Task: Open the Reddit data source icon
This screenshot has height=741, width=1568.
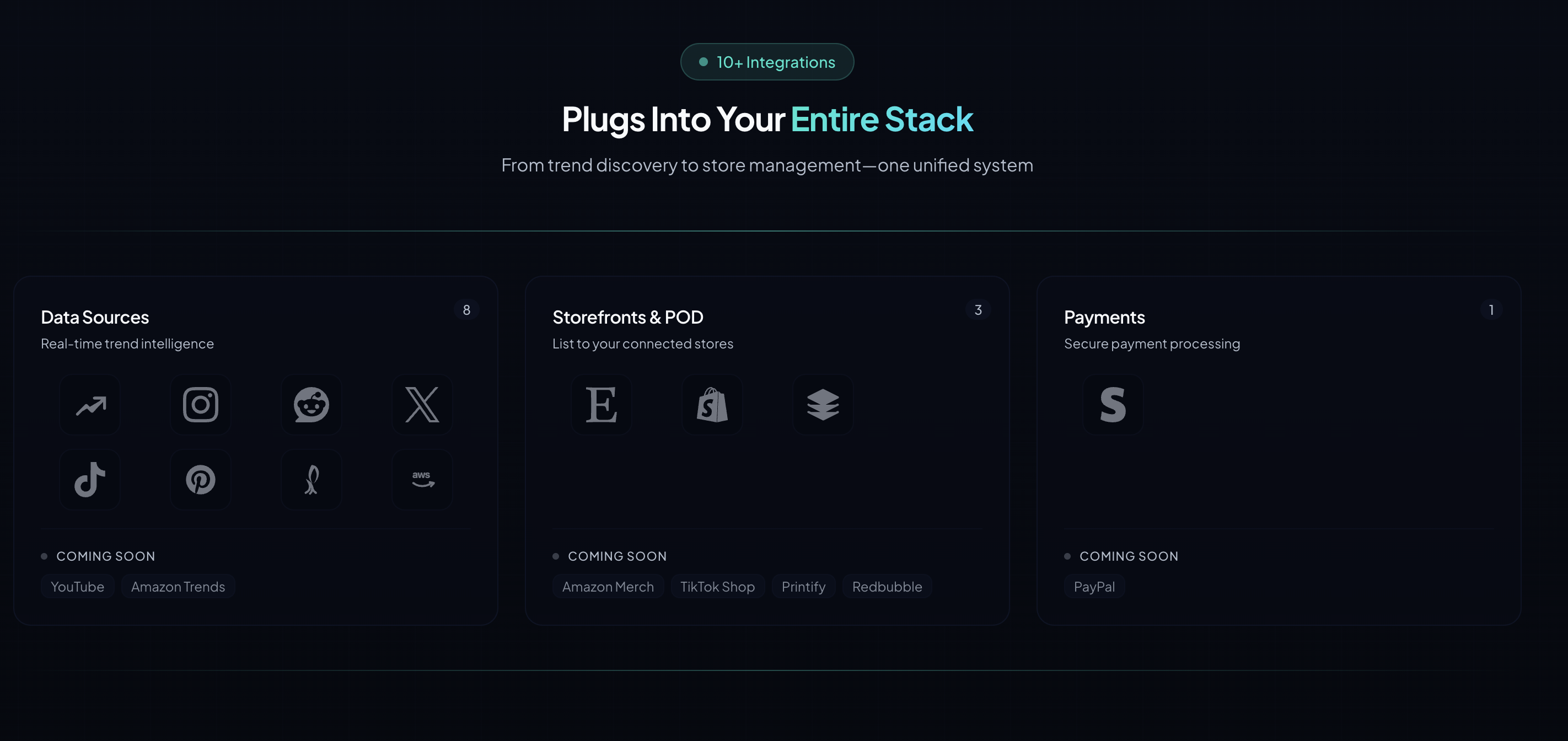Action: (x=312, y=405)
